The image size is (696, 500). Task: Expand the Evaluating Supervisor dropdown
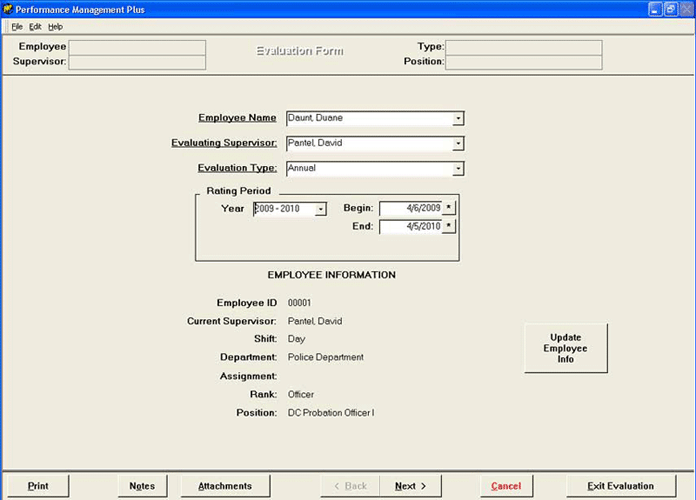tap(458, 143)
